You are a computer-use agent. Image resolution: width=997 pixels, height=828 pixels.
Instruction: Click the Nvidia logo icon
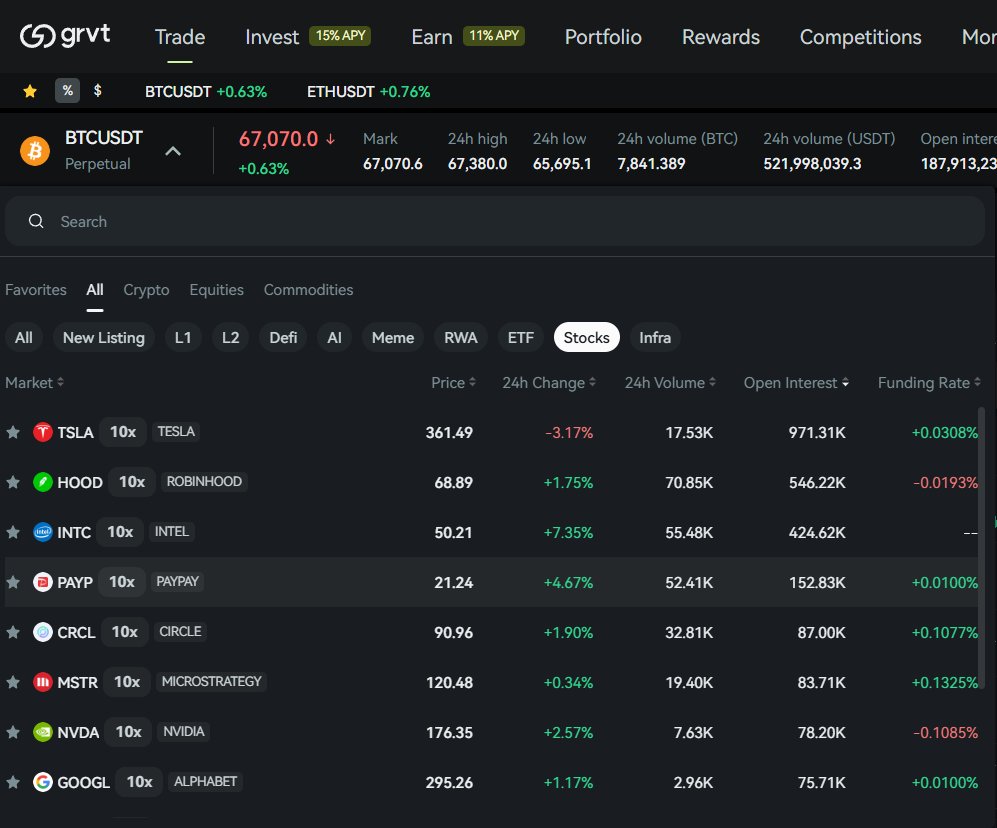pos(43,732)
